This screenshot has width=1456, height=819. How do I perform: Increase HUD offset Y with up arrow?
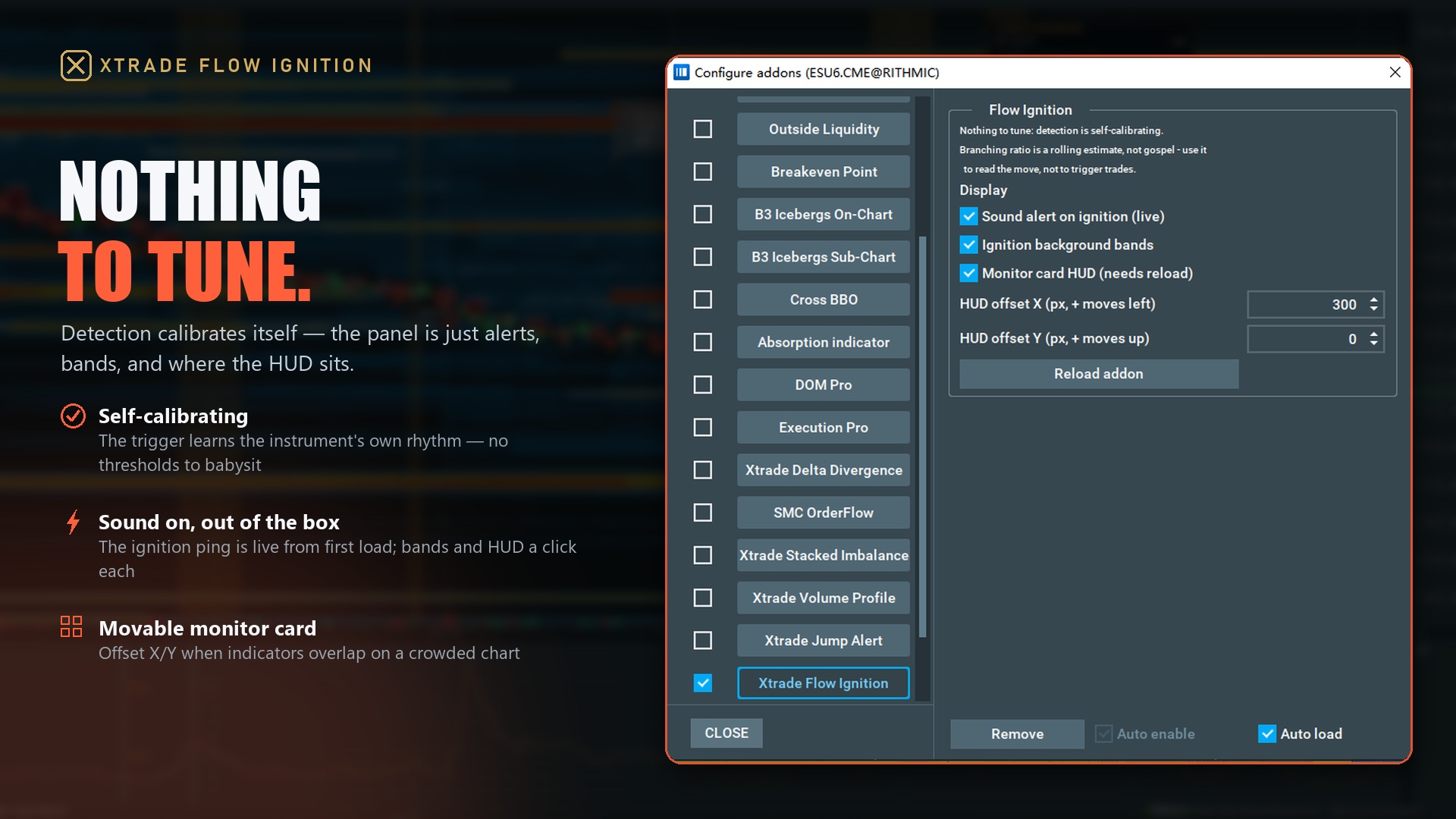pos(1373,334)
